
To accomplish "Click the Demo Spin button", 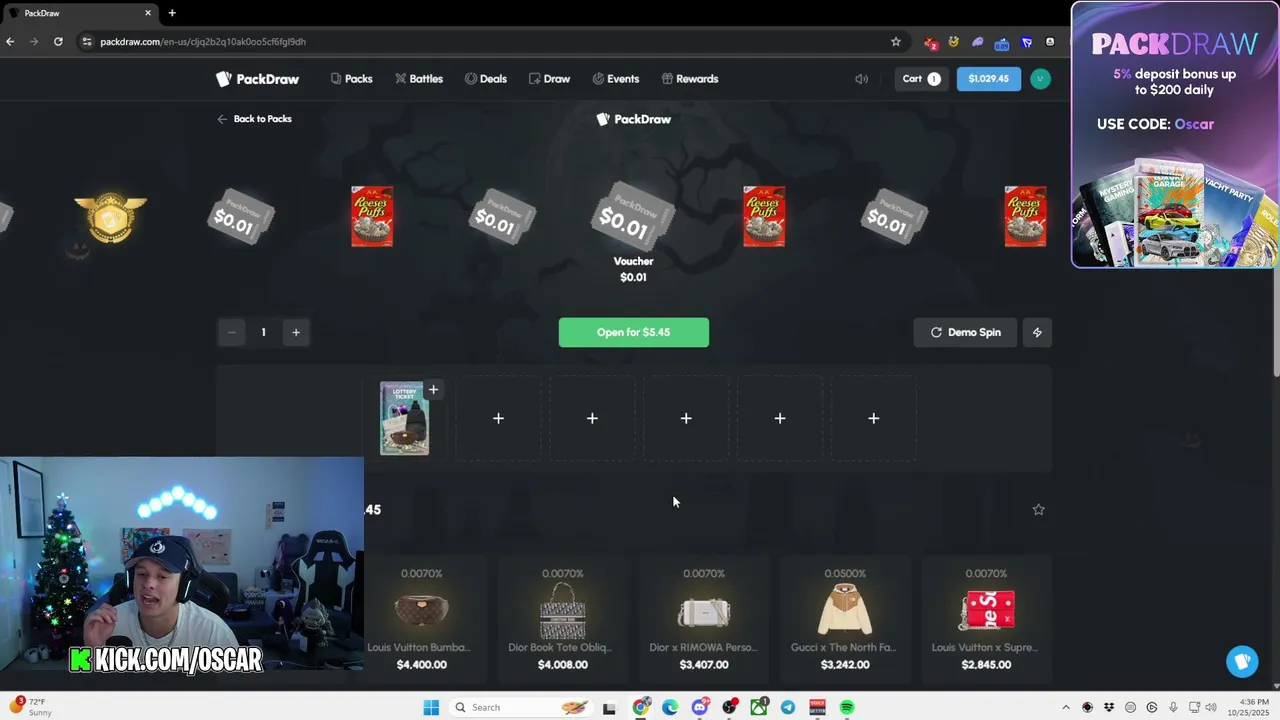I will pyautogui.click(x=966, y=332).
